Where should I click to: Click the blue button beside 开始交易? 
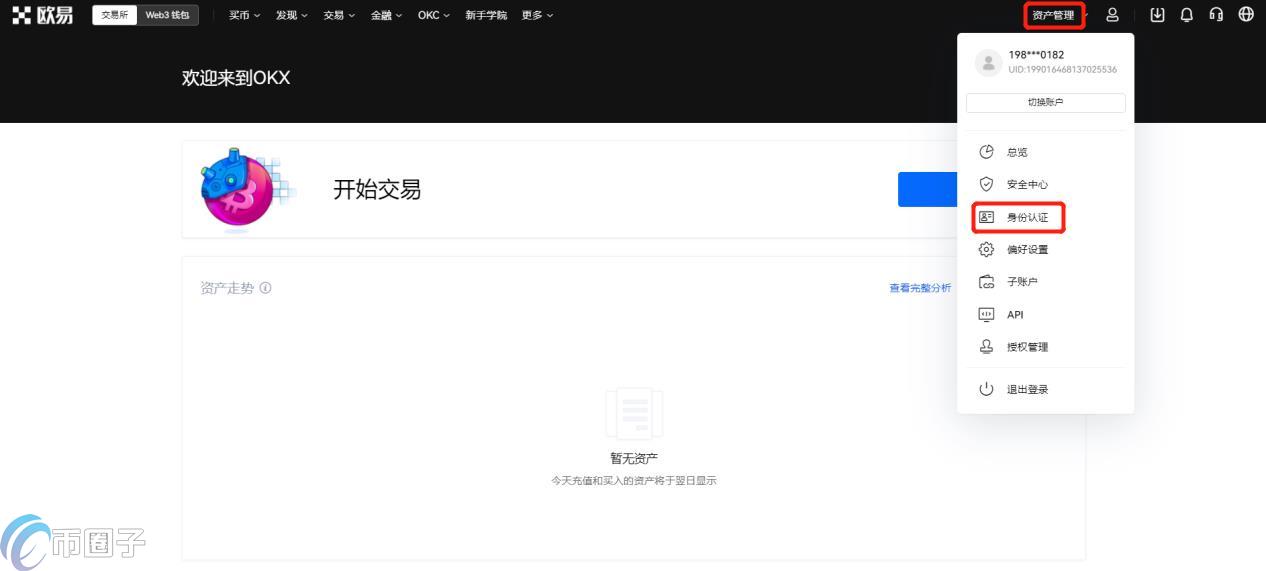[x=927, y=189]
